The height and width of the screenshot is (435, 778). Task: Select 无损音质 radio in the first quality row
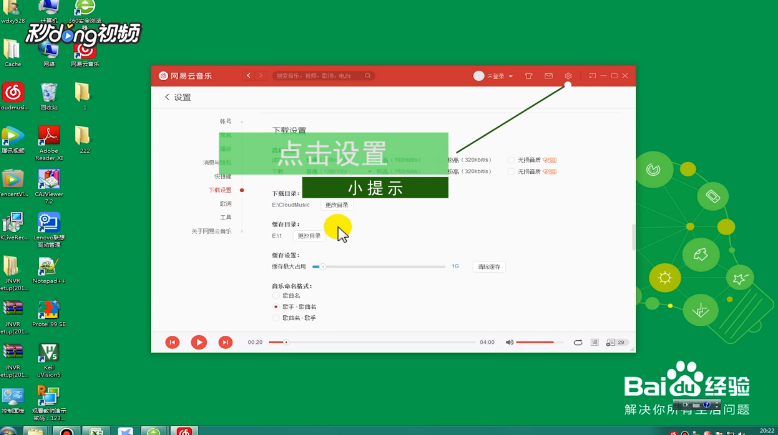tap(511, 160)
